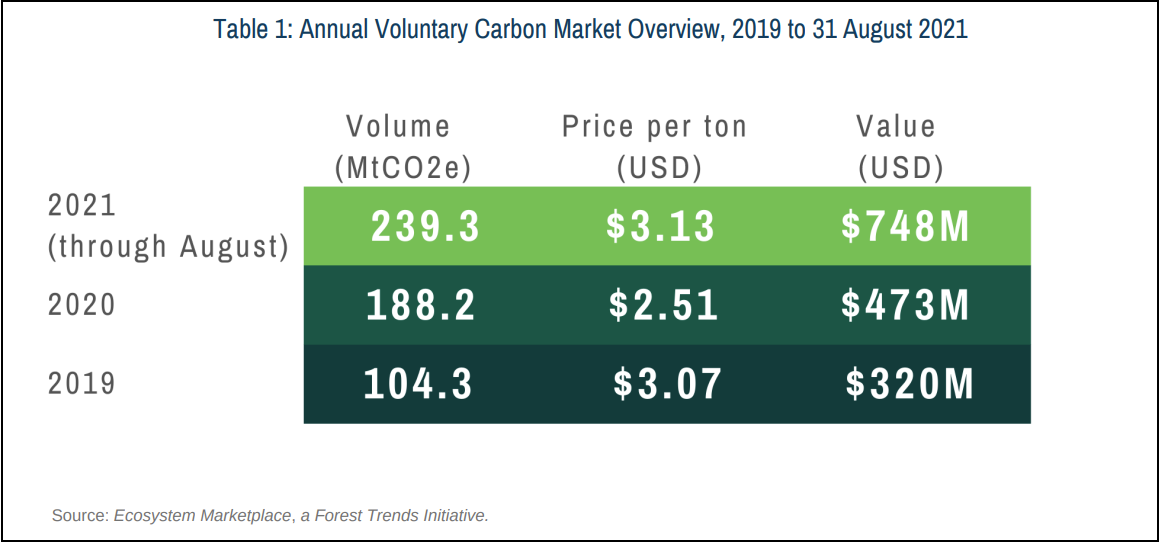The image size is (1160, 543).
Task: Click the 188.2 volume cell
Action: (x=421, y=305)
